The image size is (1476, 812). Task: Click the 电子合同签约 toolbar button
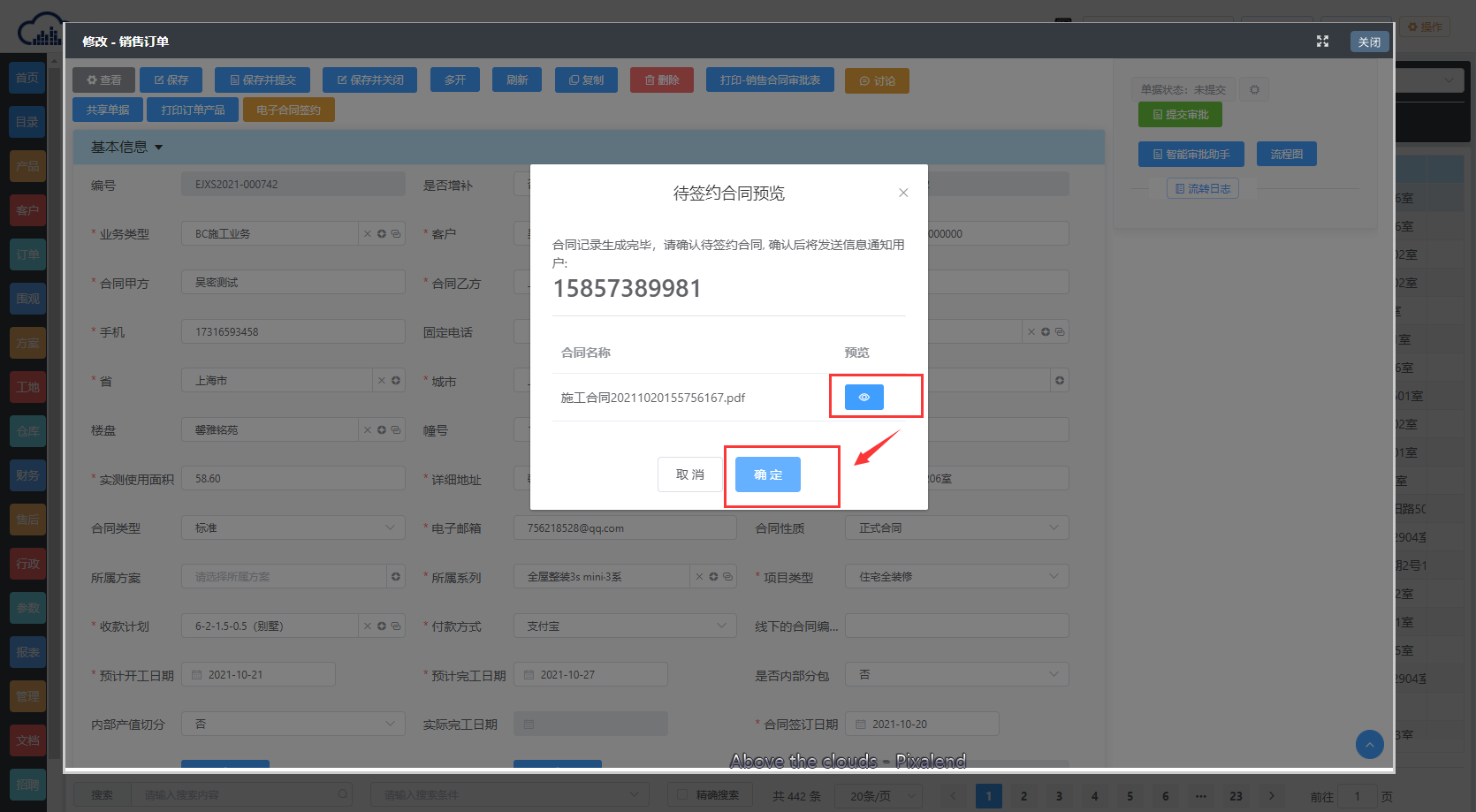coord(288,110)
